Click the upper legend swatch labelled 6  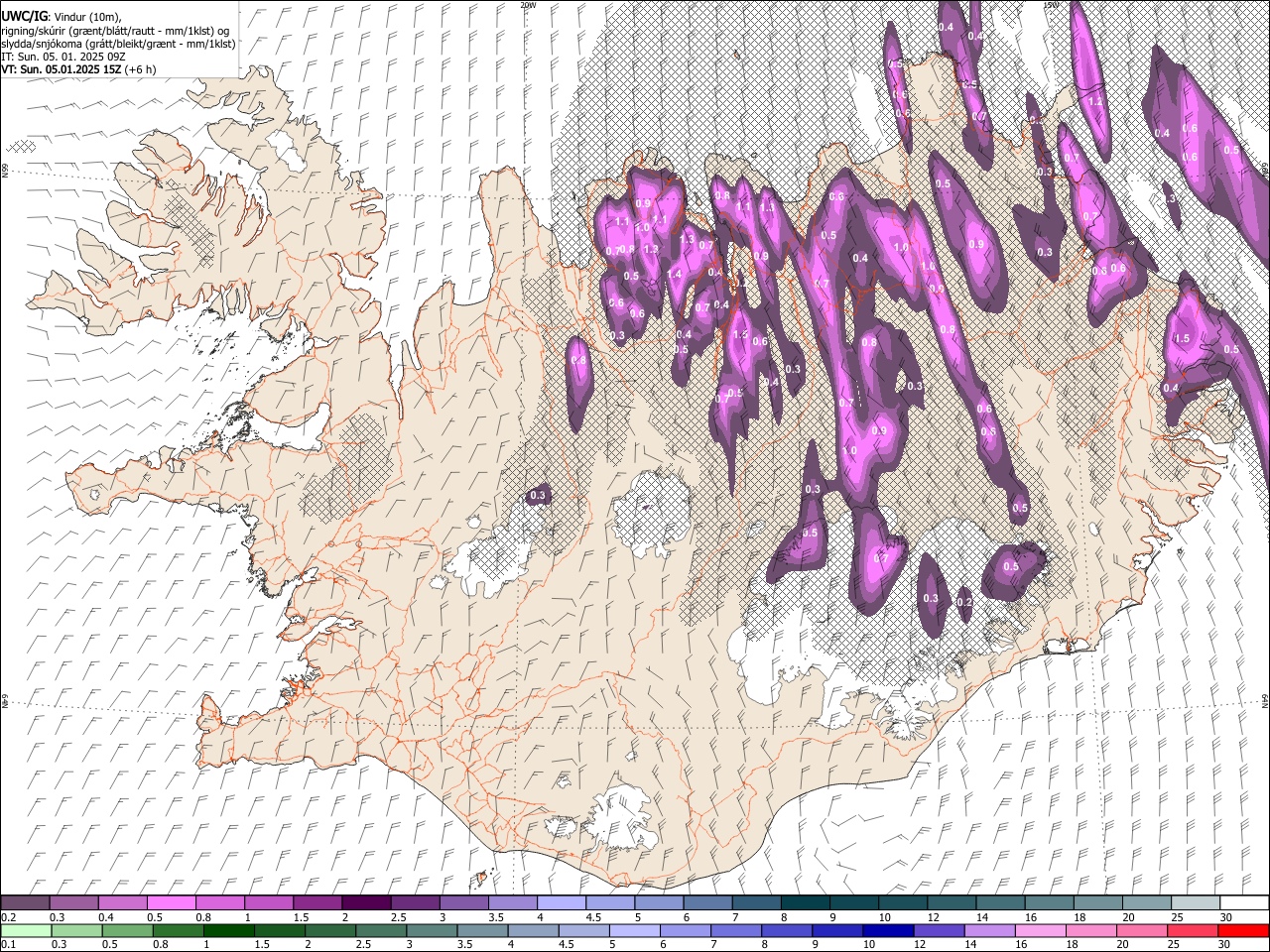click(x=707, y=902)
